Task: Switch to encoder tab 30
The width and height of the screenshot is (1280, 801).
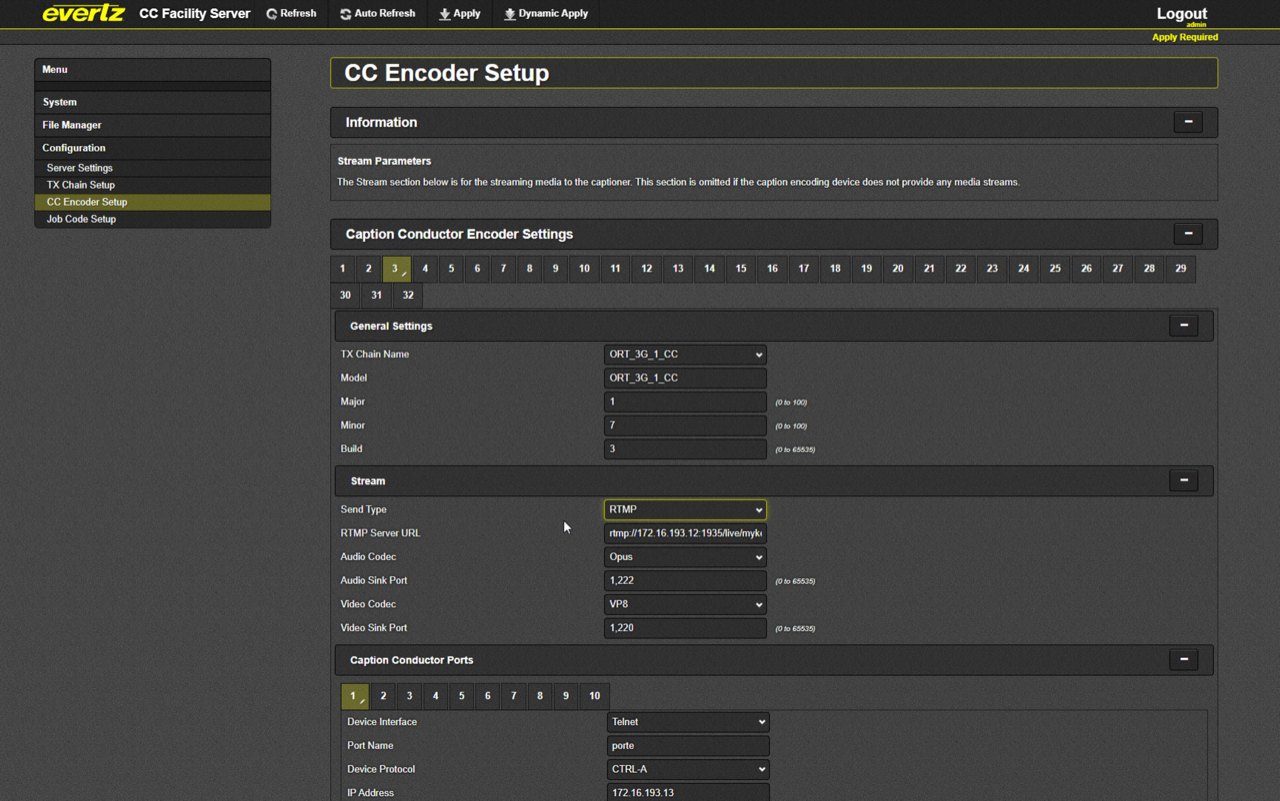Action: coord(345,295)
